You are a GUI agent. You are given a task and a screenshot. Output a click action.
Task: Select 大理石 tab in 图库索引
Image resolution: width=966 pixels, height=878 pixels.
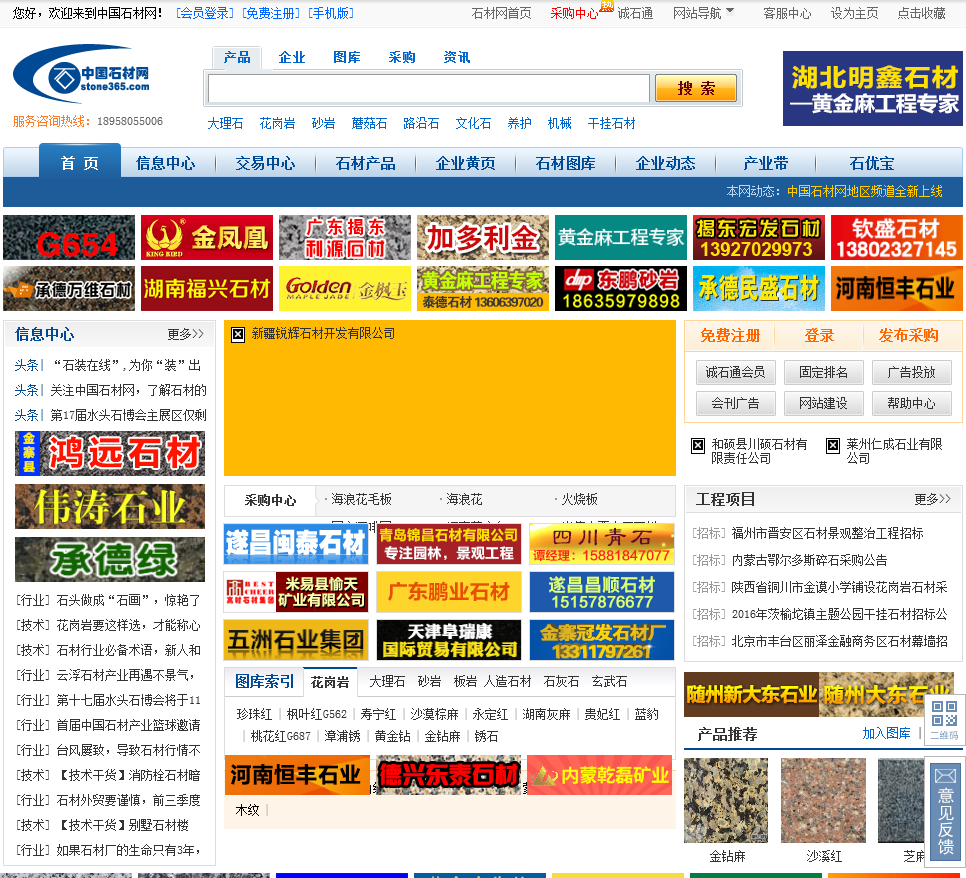[x=387, y=681]
